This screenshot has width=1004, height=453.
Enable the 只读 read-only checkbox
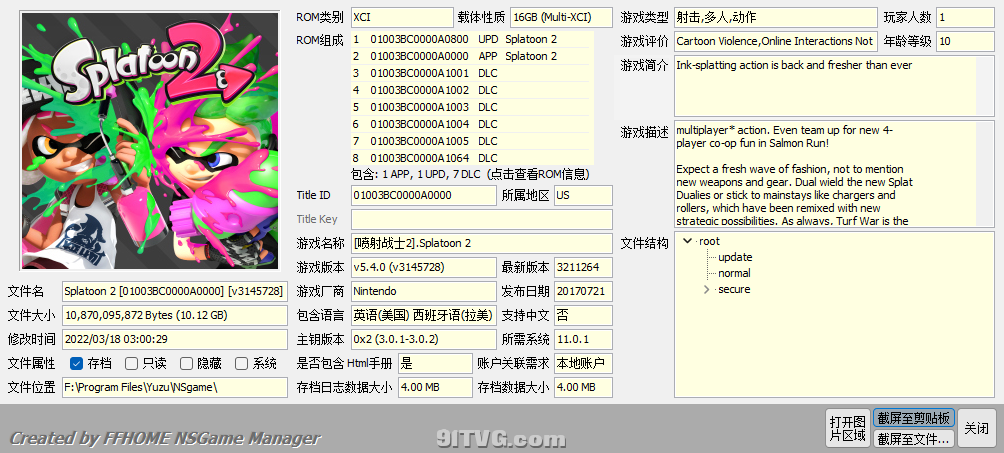click(131, 364)
